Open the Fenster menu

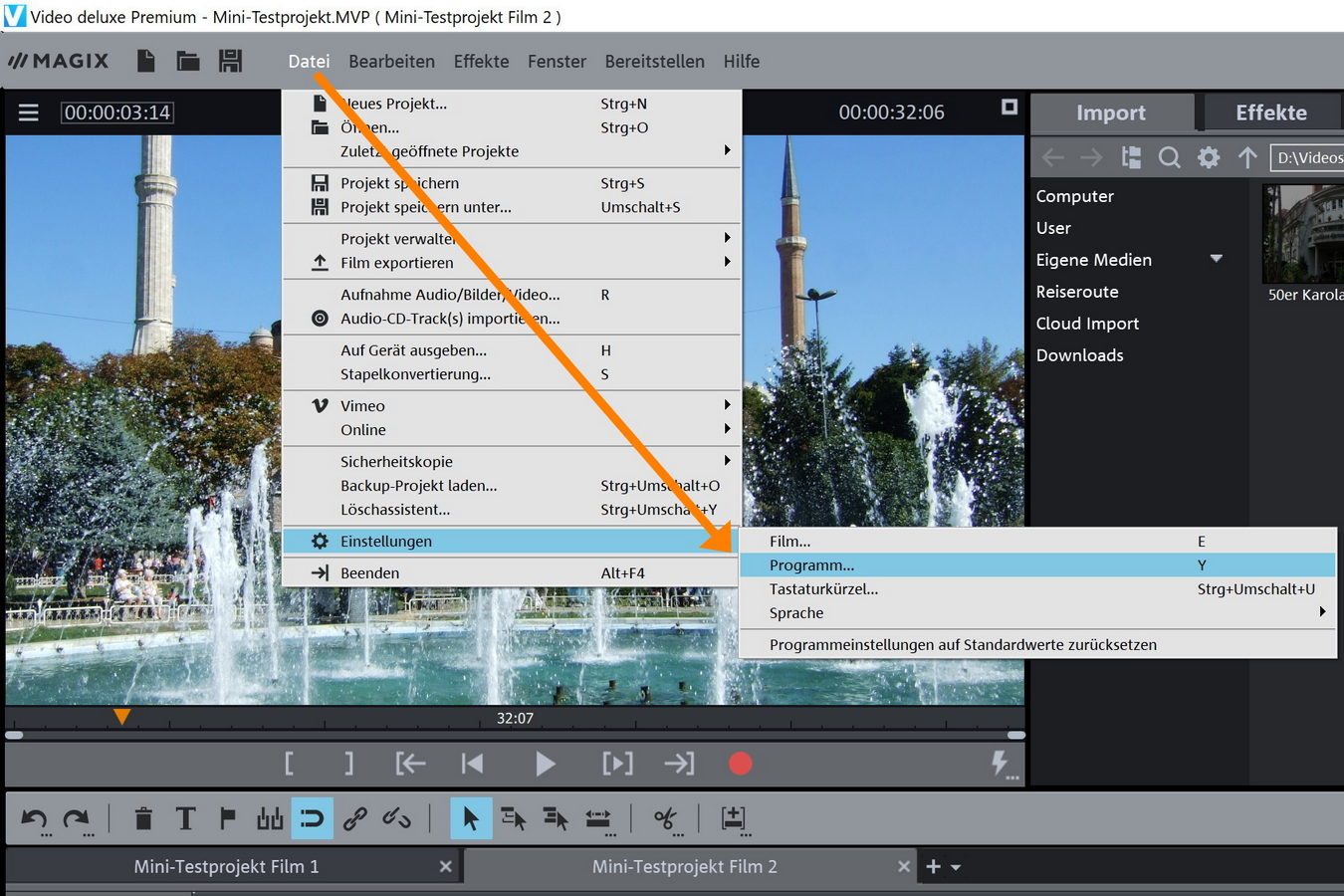click(557, 61)
